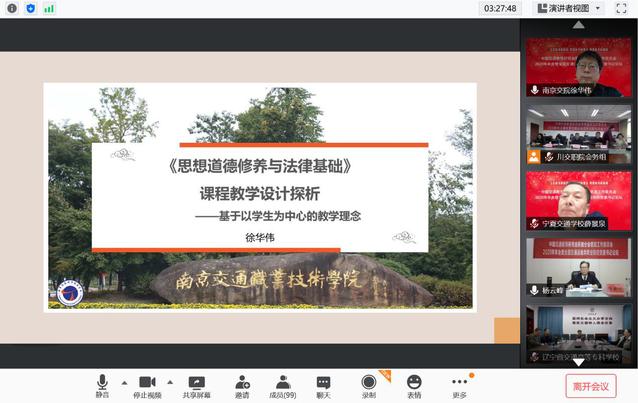Click the Leave Meeting (离开会议) button

[590, 386]
